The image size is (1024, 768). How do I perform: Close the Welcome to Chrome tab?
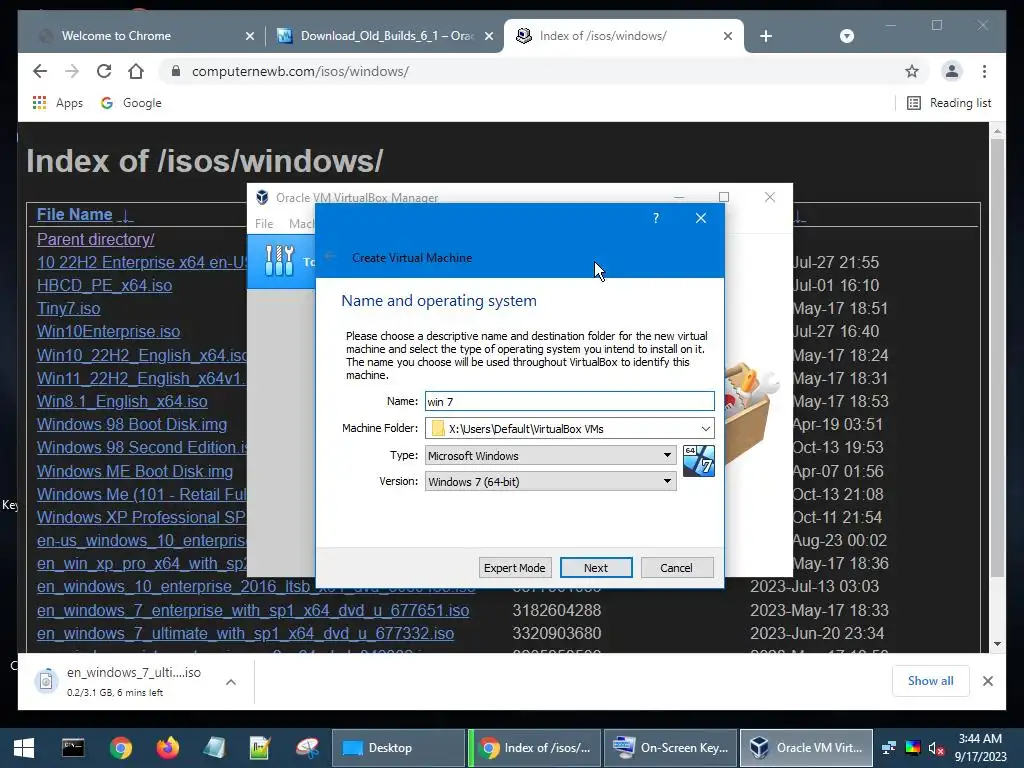(x=249, y=37)
